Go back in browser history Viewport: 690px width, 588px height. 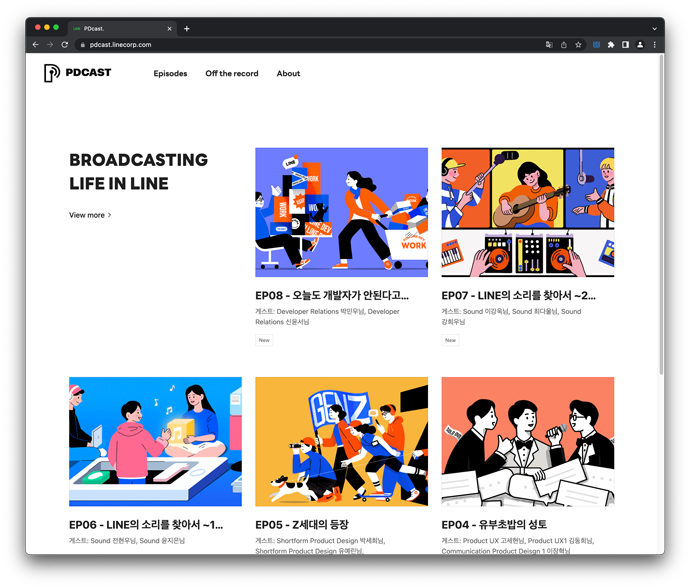pos(36,44)
